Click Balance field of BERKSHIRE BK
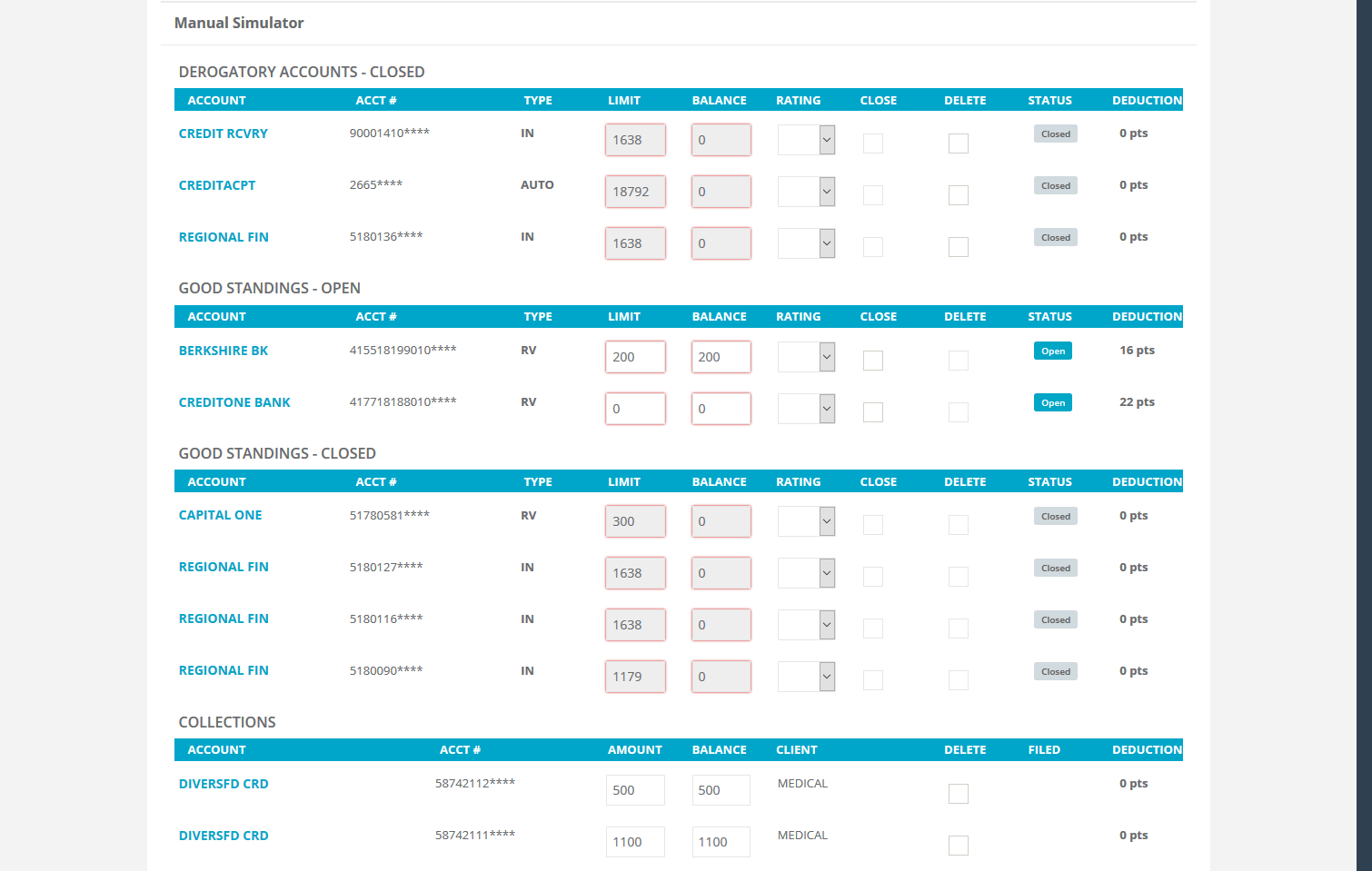Screen dimensions: 1372x871 (721, 357)
